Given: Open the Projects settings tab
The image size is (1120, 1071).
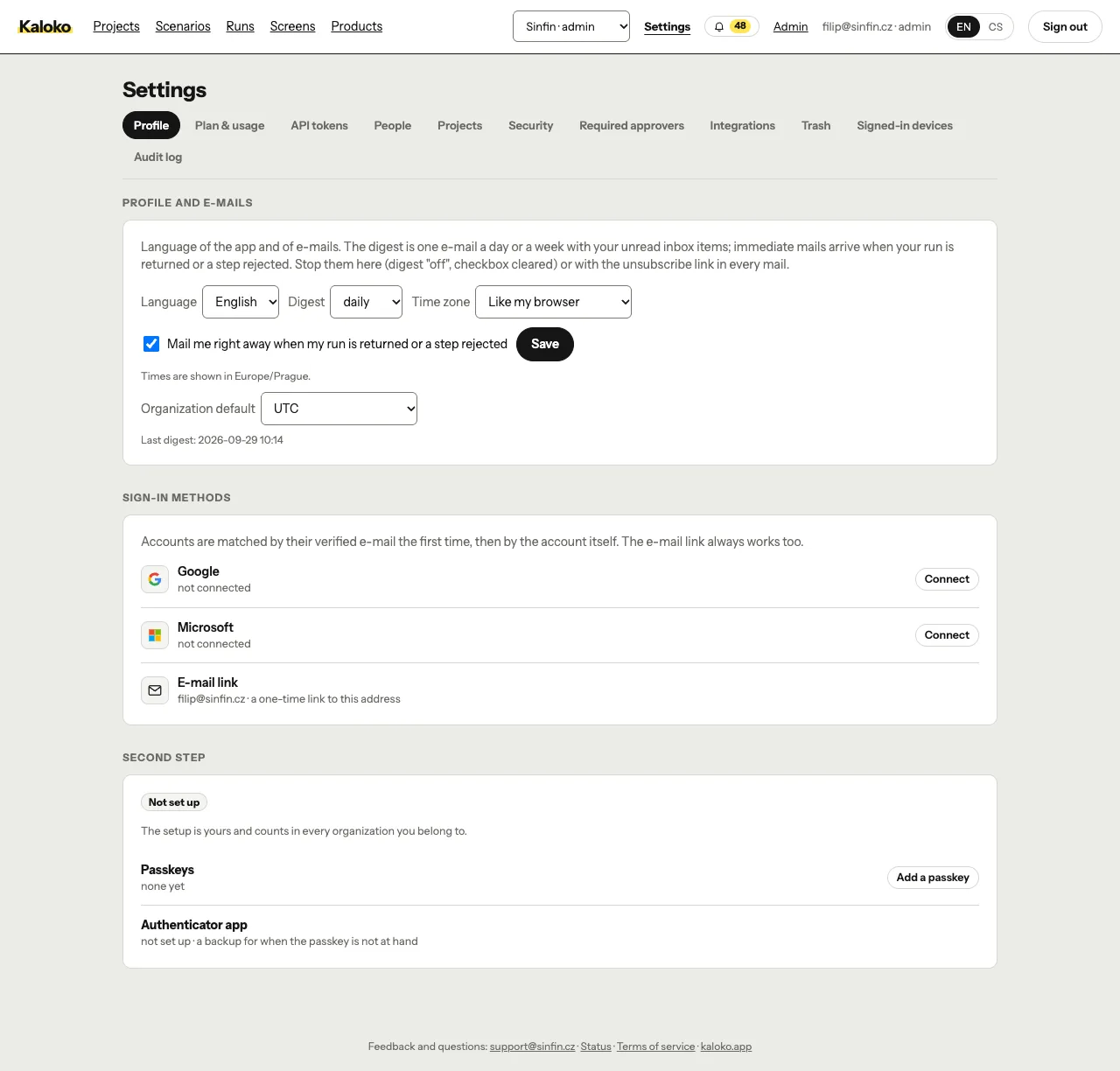Looking at the screenshot, I should click(460, 126).
